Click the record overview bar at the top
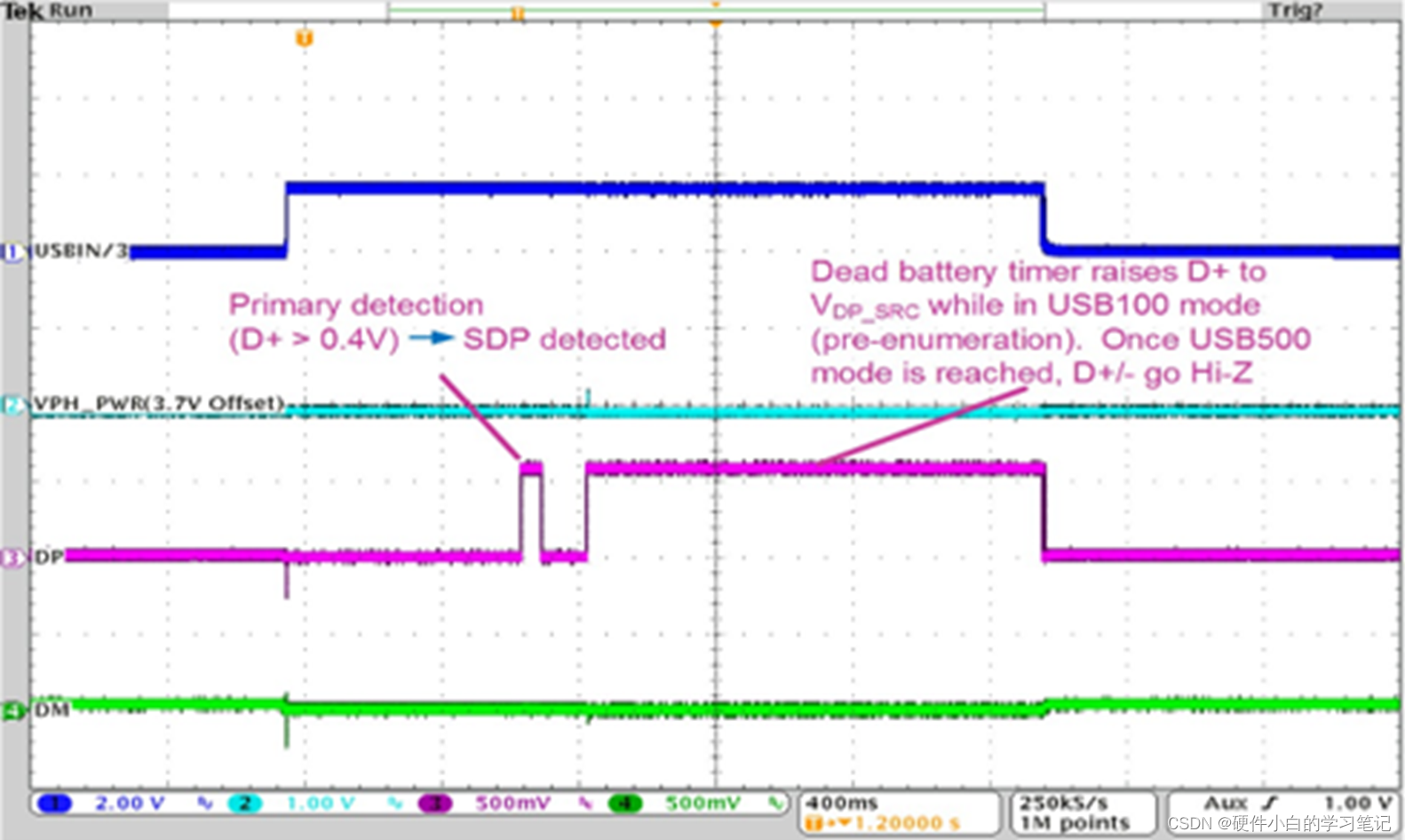 coord(716,12)
